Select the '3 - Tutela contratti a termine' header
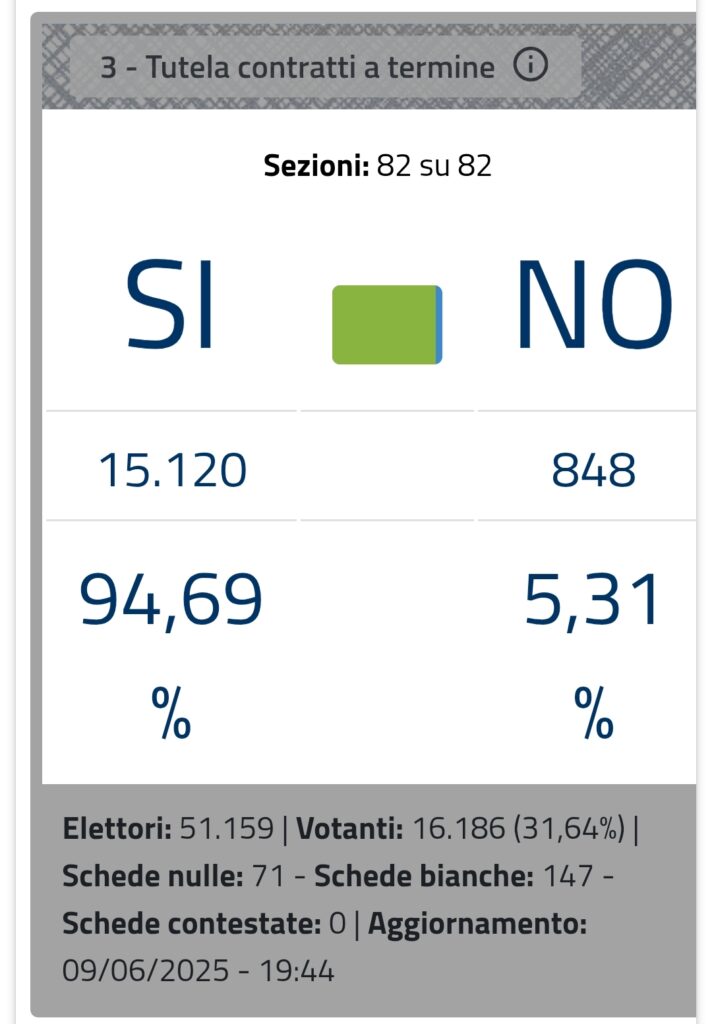 click(x=297, y=67)
